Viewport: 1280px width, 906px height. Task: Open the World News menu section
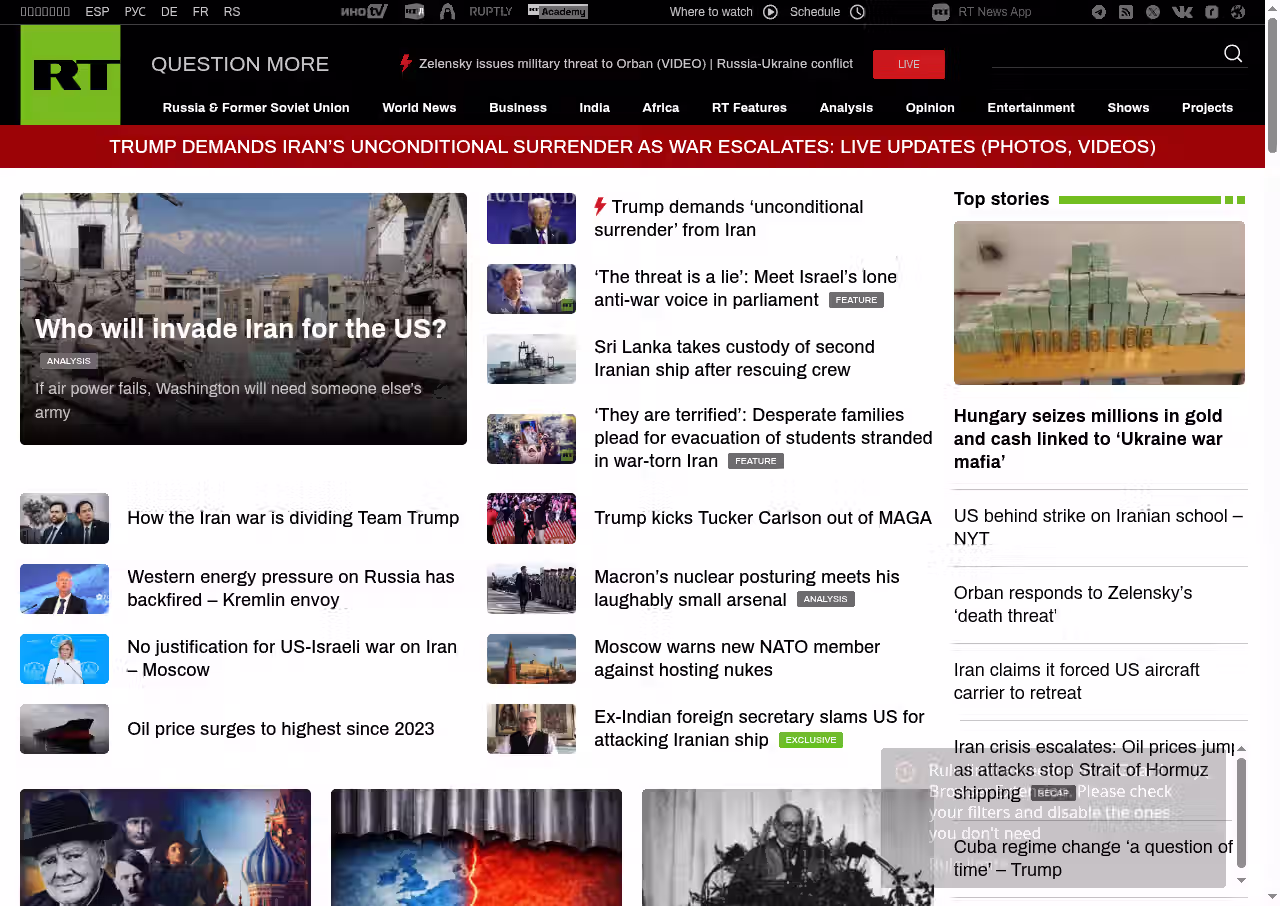click(419, 108)
